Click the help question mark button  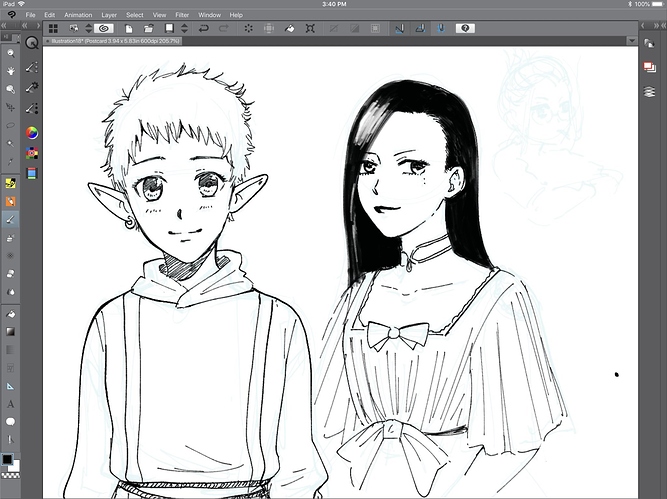pyautogui.click(x=465, y=29)
